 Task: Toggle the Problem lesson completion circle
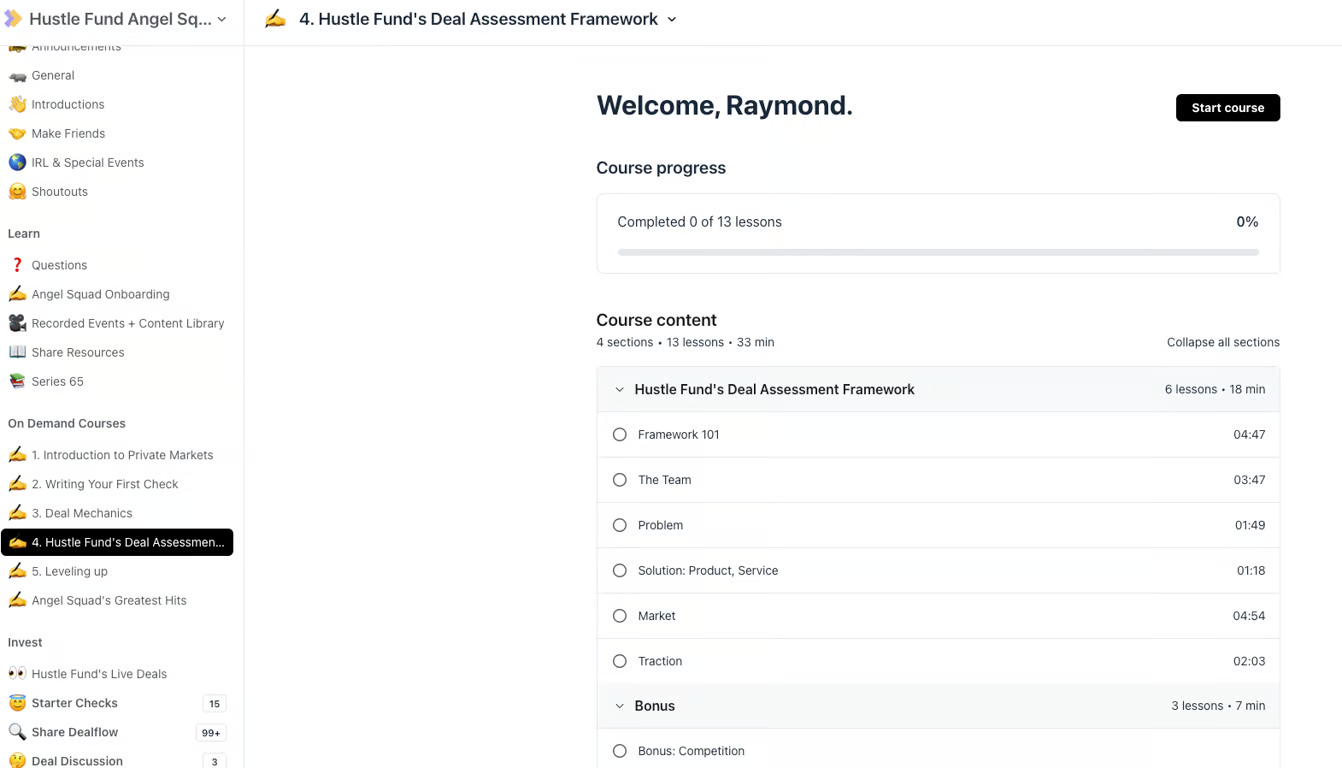[x=620, y=525]
